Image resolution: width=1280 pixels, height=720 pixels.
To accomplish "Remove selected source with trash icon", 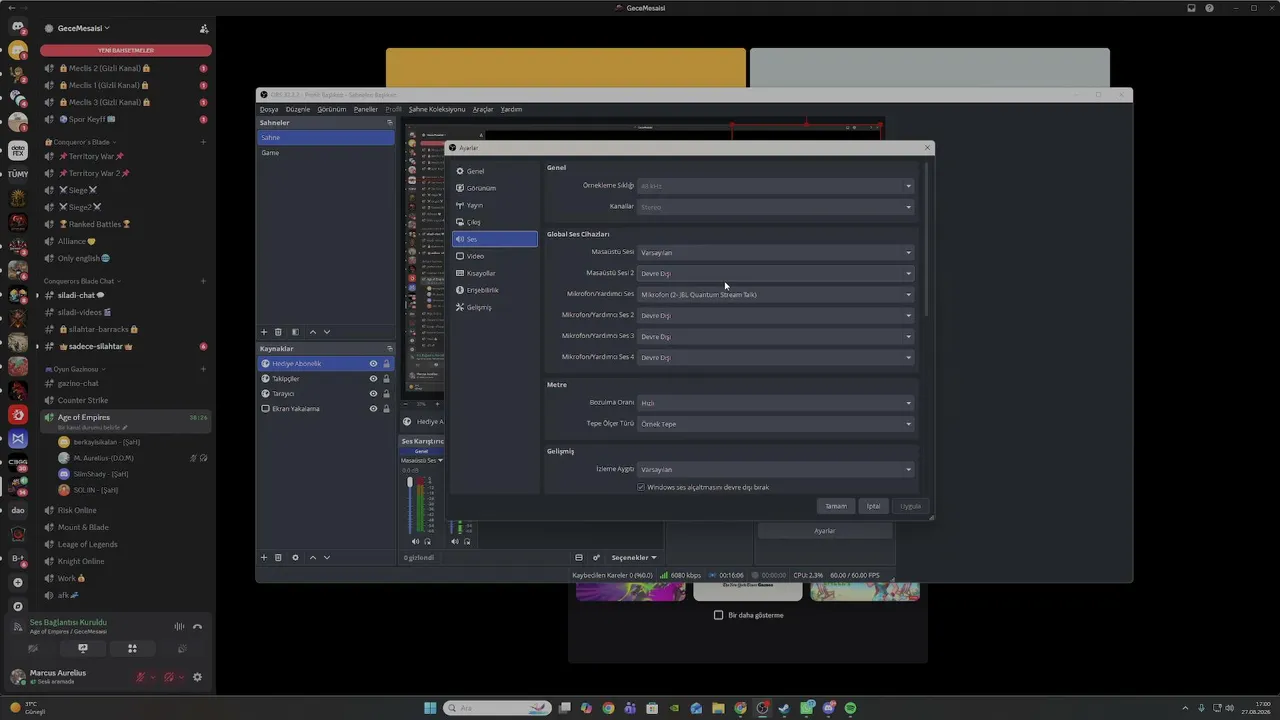I will (x=278, y=557).
